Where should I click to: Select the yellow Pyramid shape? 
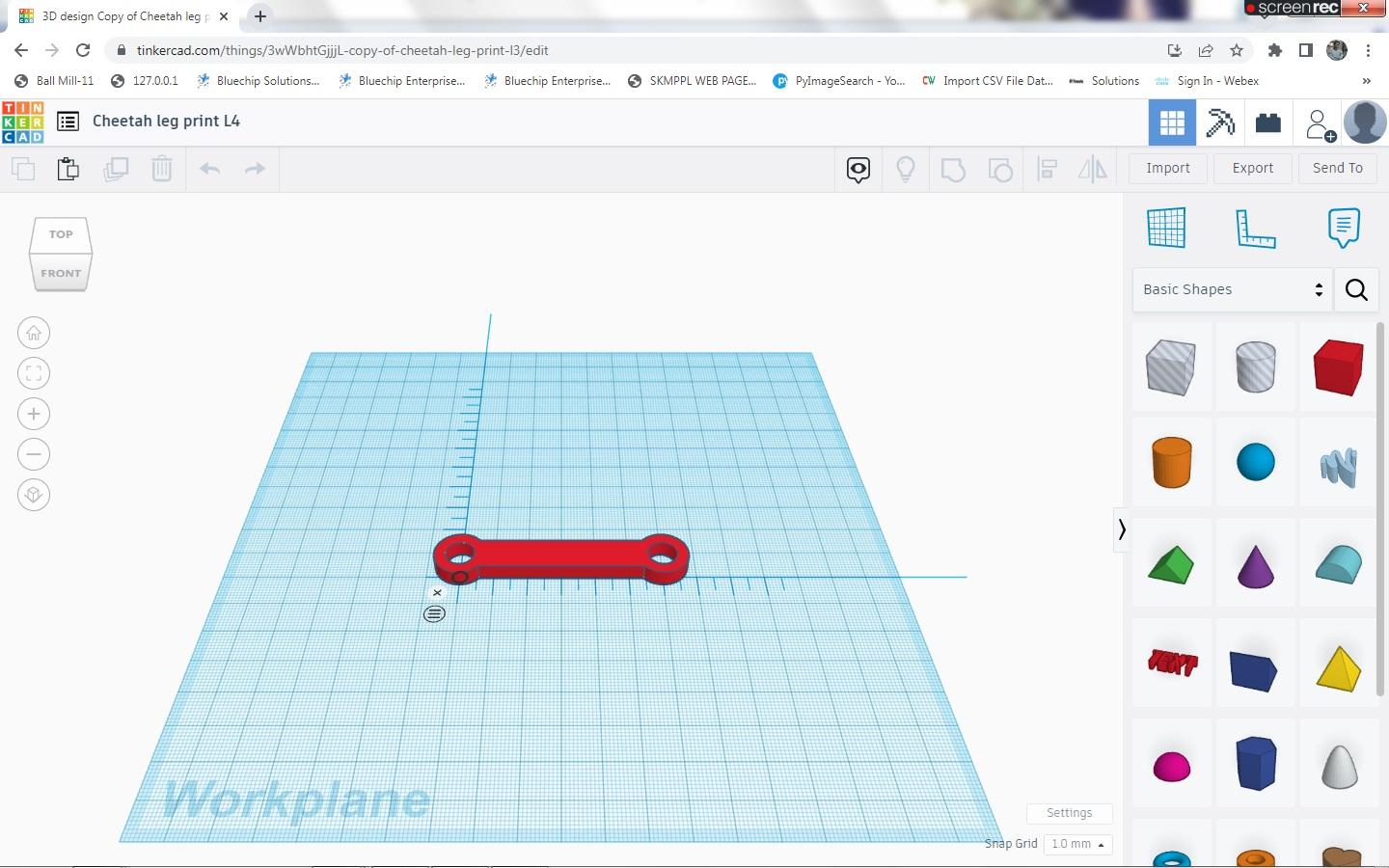click(x=1339, y=668)
